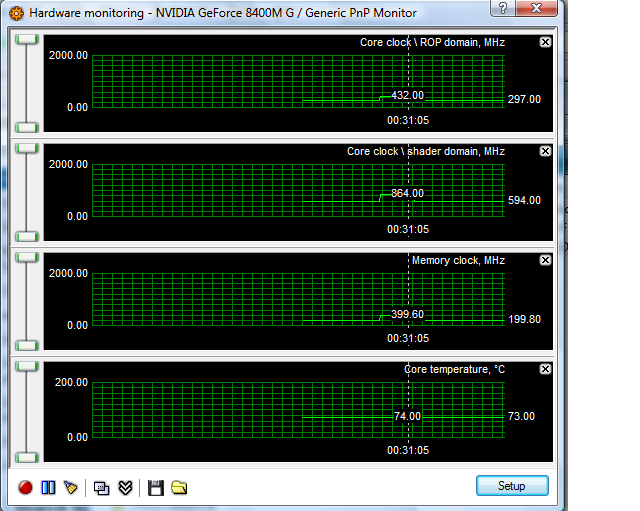Screen dimensions: 640x511
Task: Click the double-chevron down icon
Action: coord(125,487)
